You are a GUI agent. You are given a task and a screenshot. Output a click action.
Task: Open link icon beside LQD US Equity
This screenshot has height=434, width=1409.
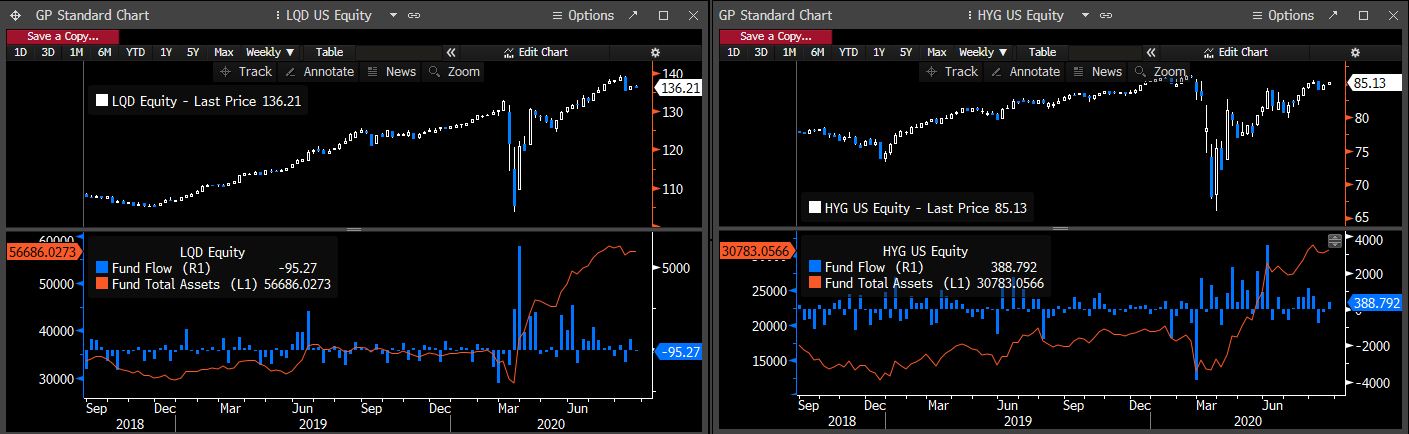pos(414,15)
